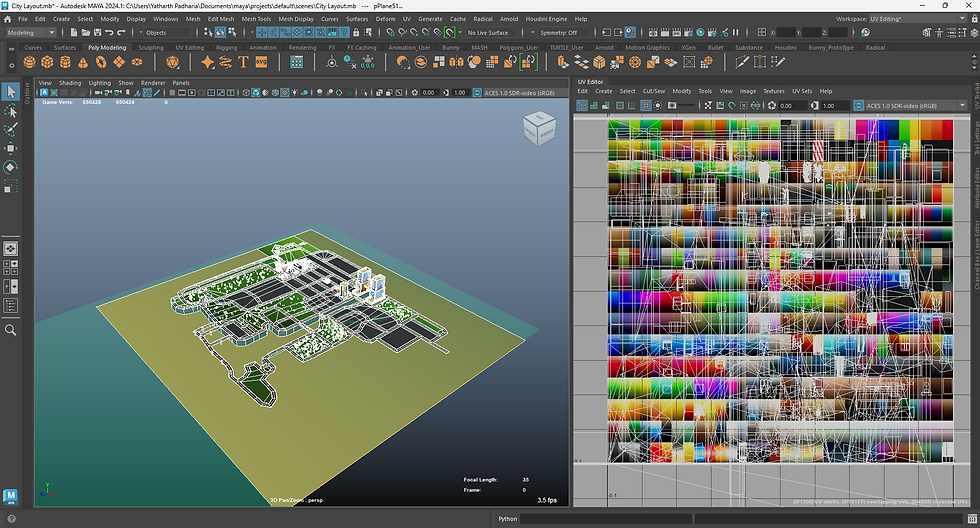Toggle viewport color management button
980x528 pixels.
point(477,92)
